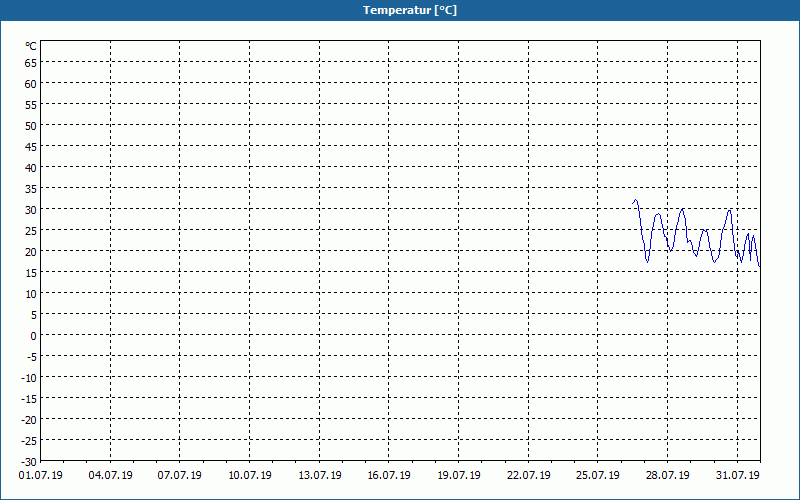Image resolution: width=800 pixels, height=500 pixels.
Task: Select the 30 value on temperature axis
Action: tap(31, 210)
